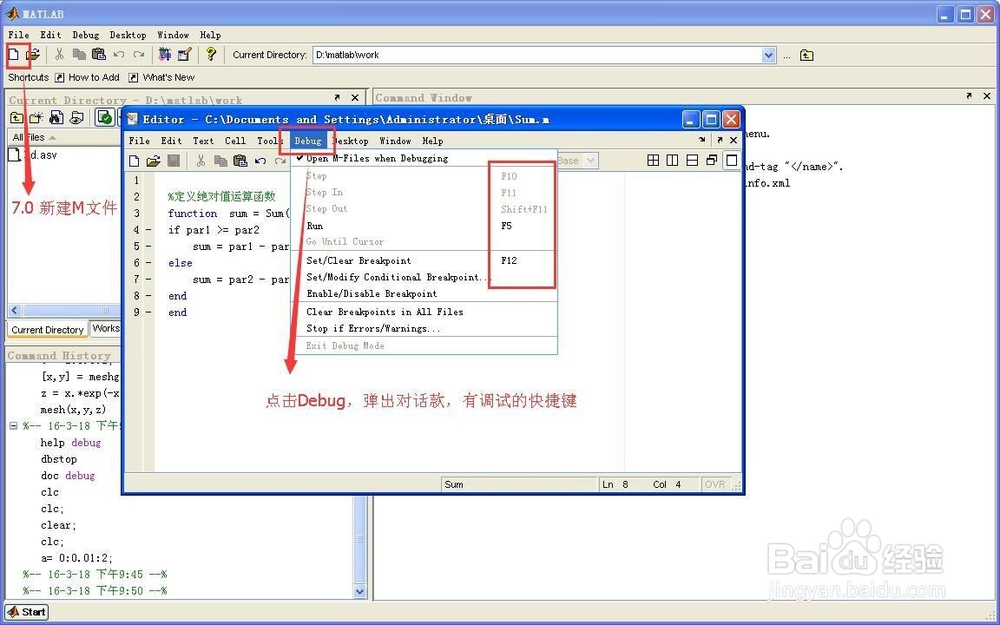Launch Simulink from main toolbar

pos(165,55)
